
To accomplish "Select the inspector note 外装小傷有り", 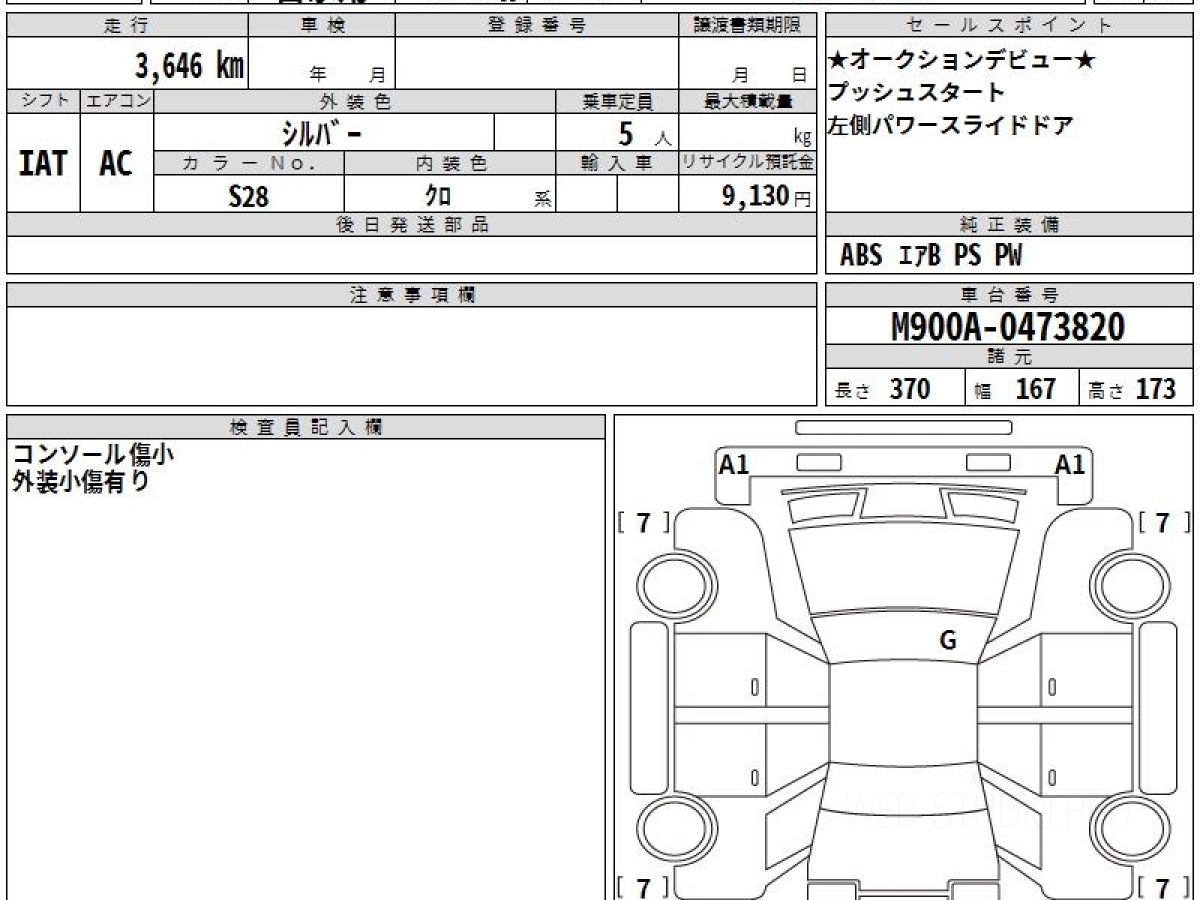I will coord(81,481).
